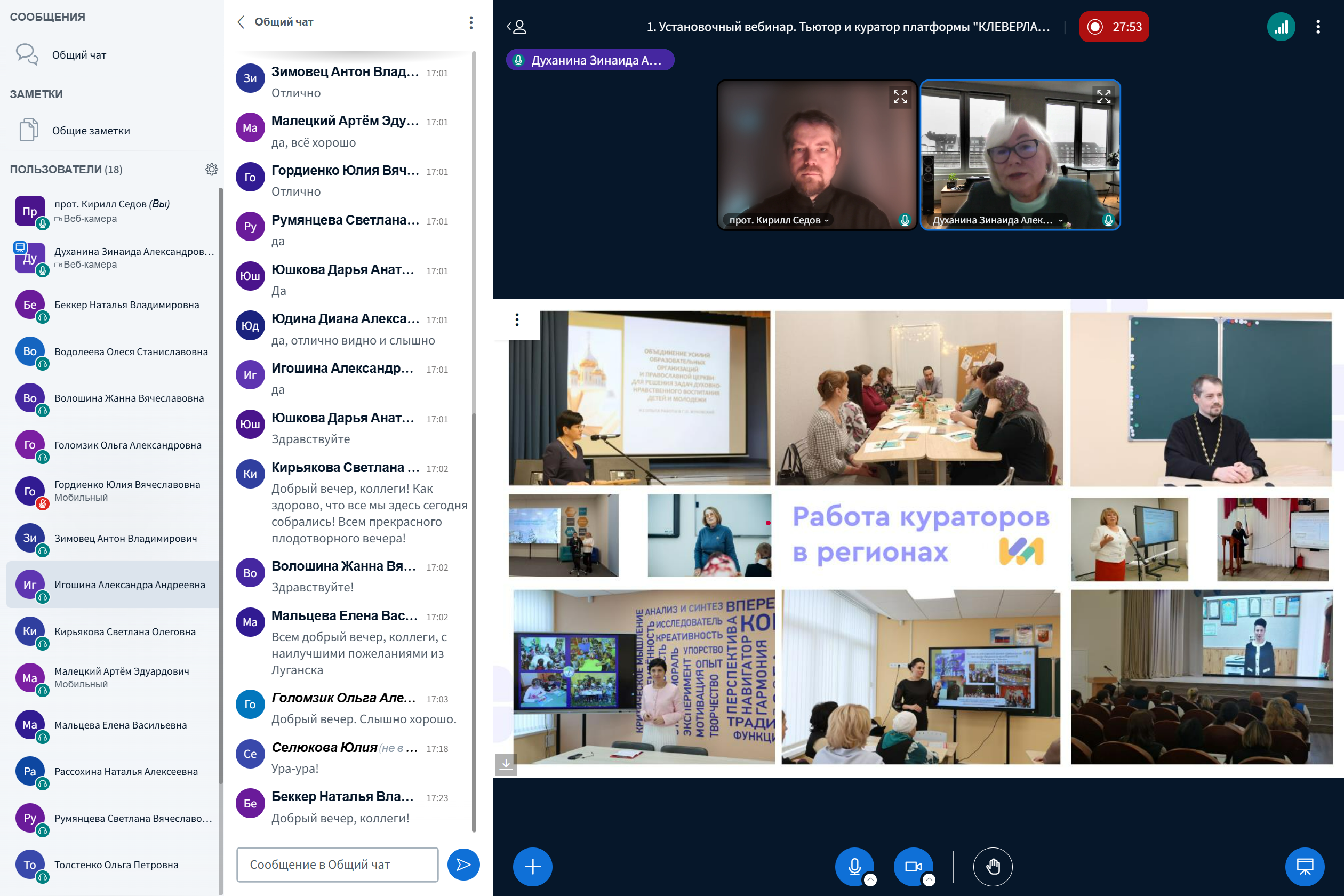Open the Кирилл Седов webcam name dropdown
This screenshot has width=1344, height=896.
point(779,221)
